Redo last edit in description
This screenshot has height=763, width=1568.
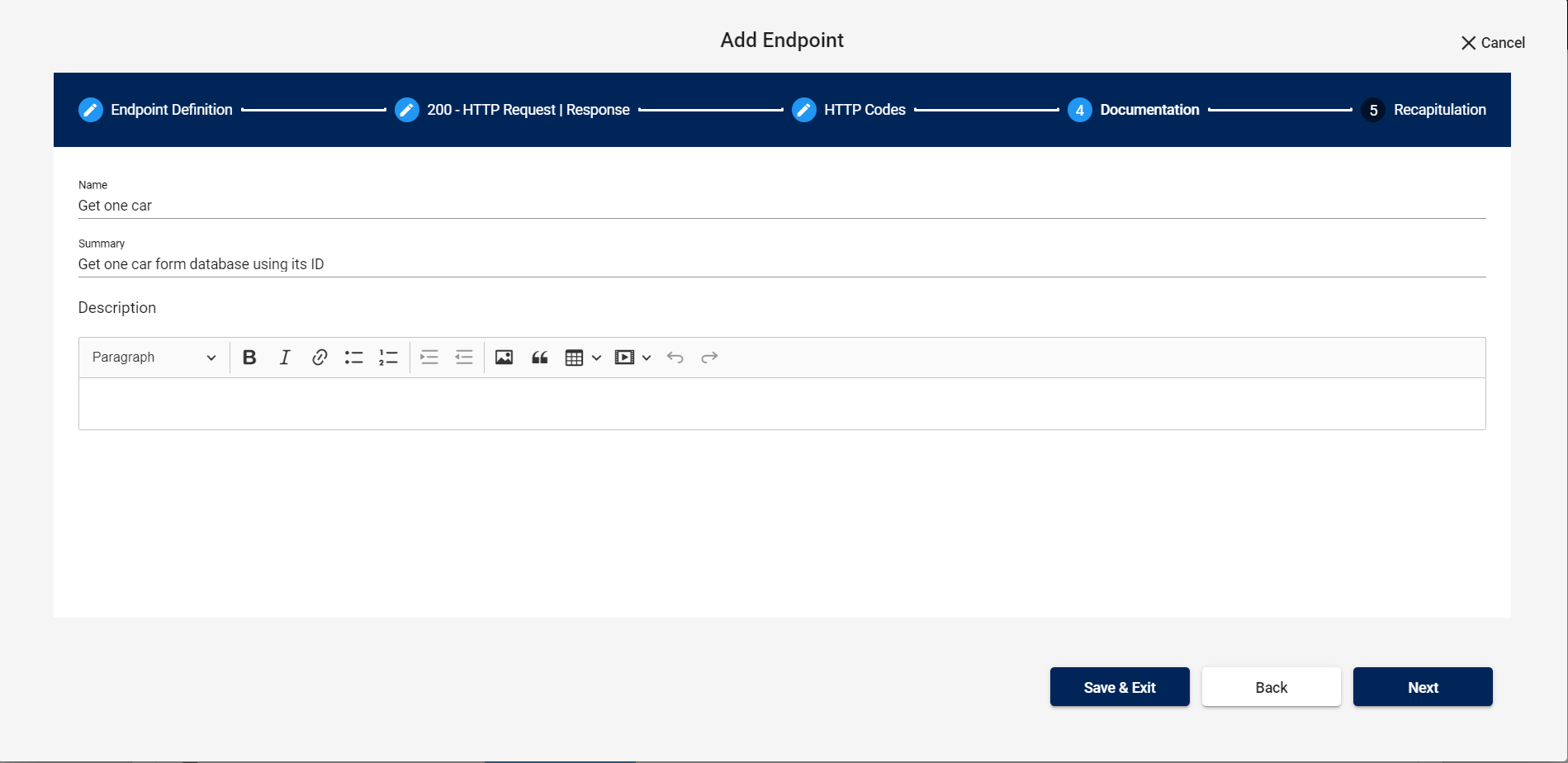(x=709, y=358)
